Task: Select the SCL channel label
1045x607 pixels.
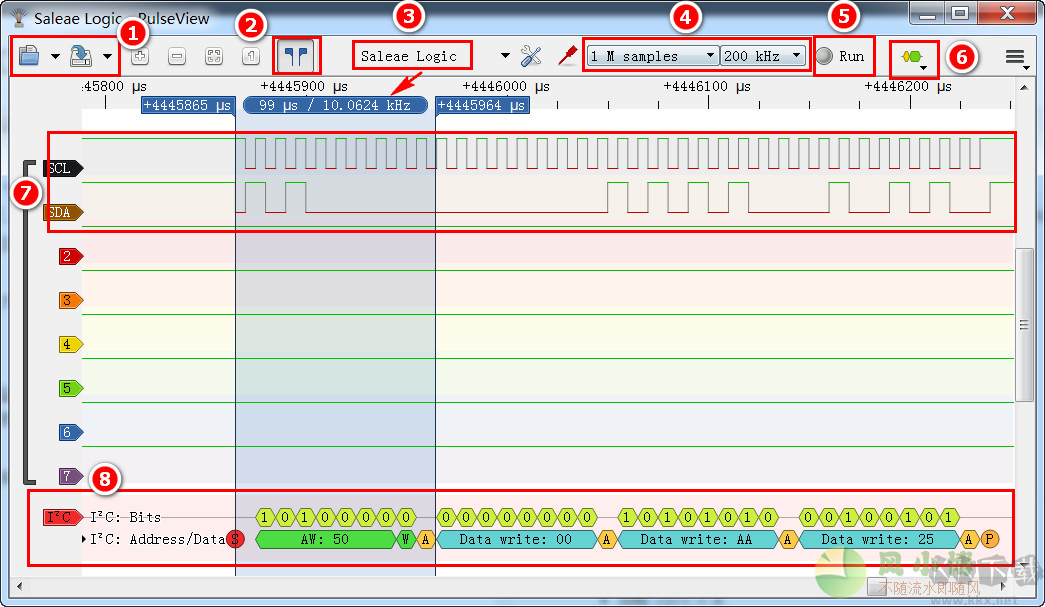Action: coord(62,168)
